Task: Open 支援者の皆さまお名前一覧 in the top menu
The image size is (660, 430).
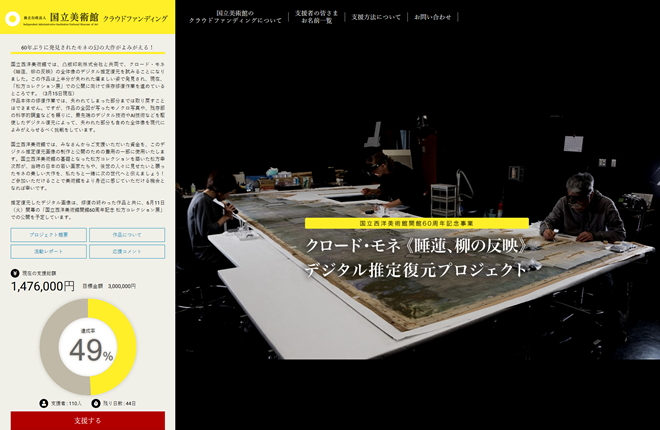Action: 317,17
